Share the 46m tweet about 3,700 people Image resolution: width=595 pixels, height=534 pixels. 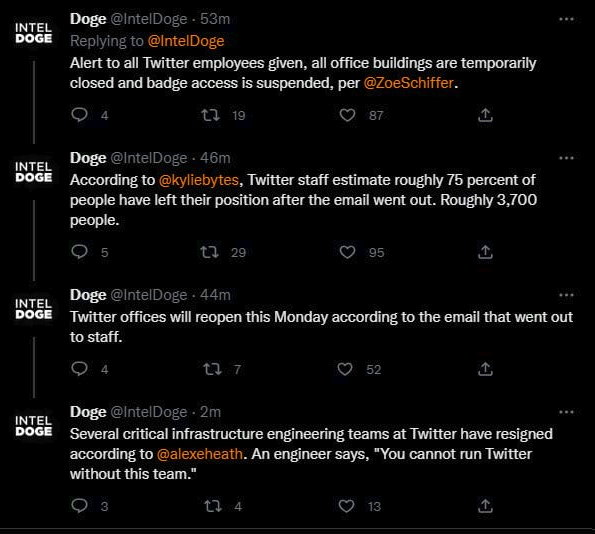485,251
